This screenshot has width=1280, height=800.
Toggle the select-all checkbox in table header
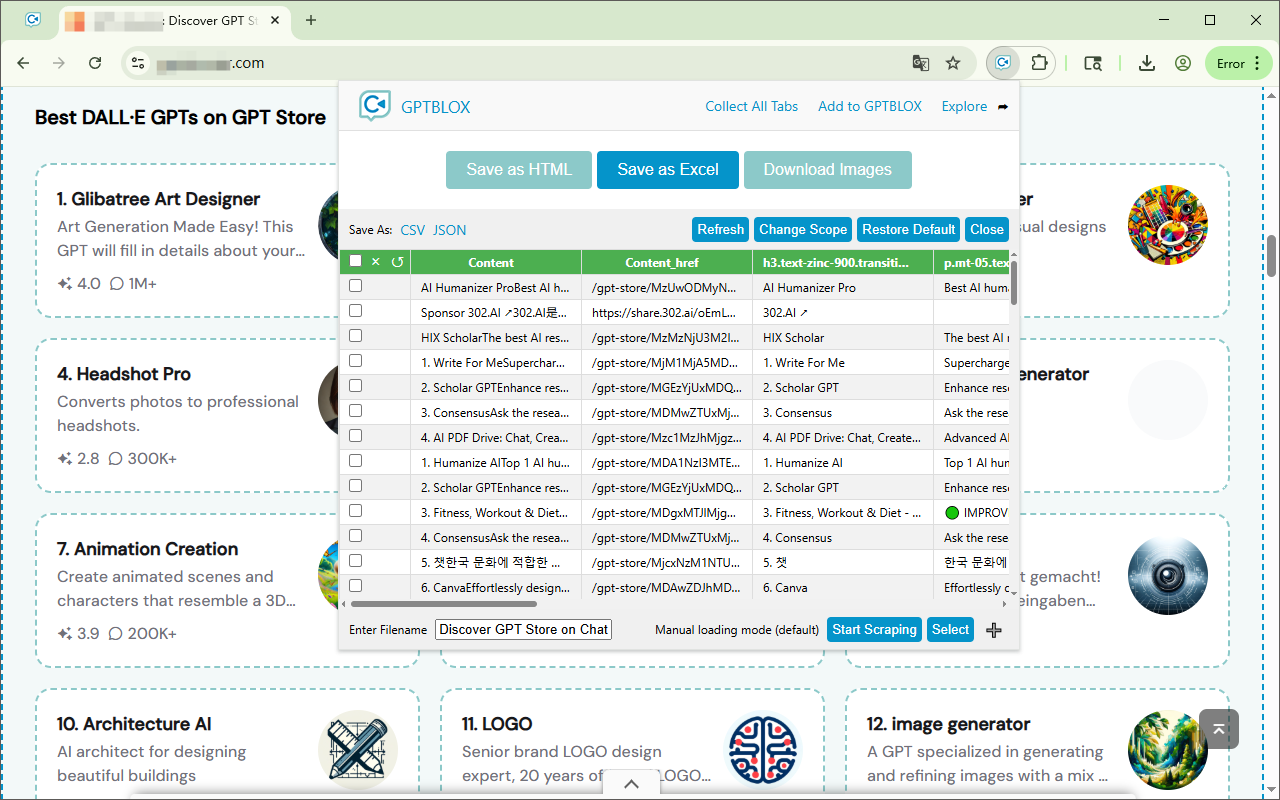point(355,262)
